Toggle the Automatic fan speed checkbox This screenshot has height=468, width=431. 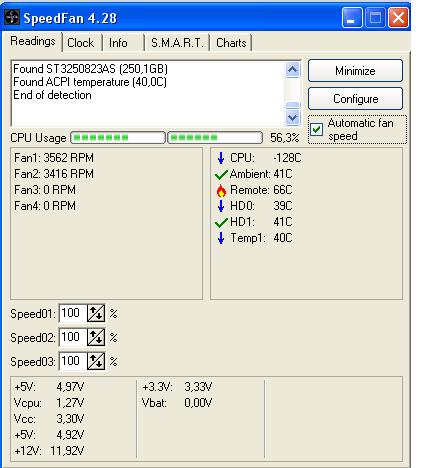click(x=316, y=129)
